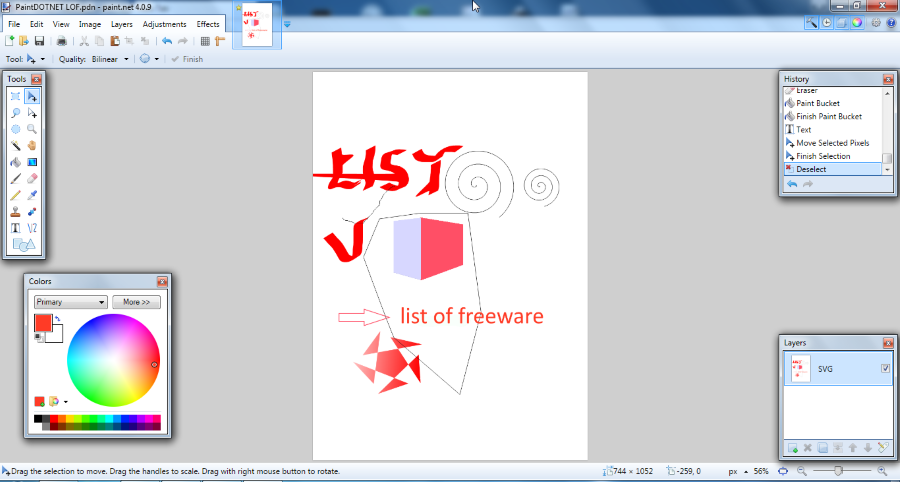900x482 pixels.
Task: Select the Recolor tool
Action: (x=32, y=212)
